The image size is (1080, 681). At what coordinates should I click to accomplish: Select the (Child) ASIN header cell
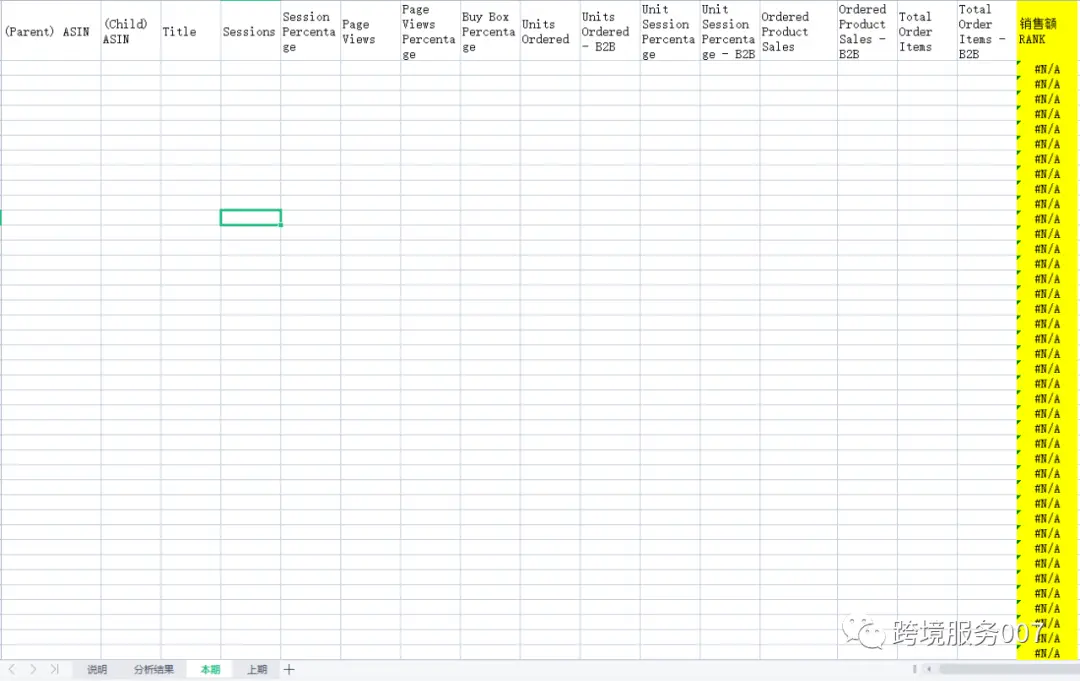point(130,31)
